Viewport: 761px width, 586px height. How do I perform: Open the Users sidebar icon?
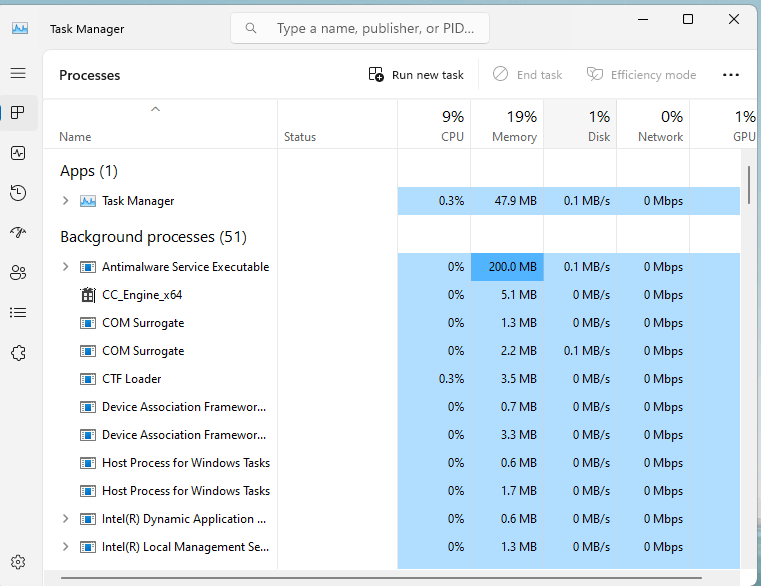coord(18,272)
